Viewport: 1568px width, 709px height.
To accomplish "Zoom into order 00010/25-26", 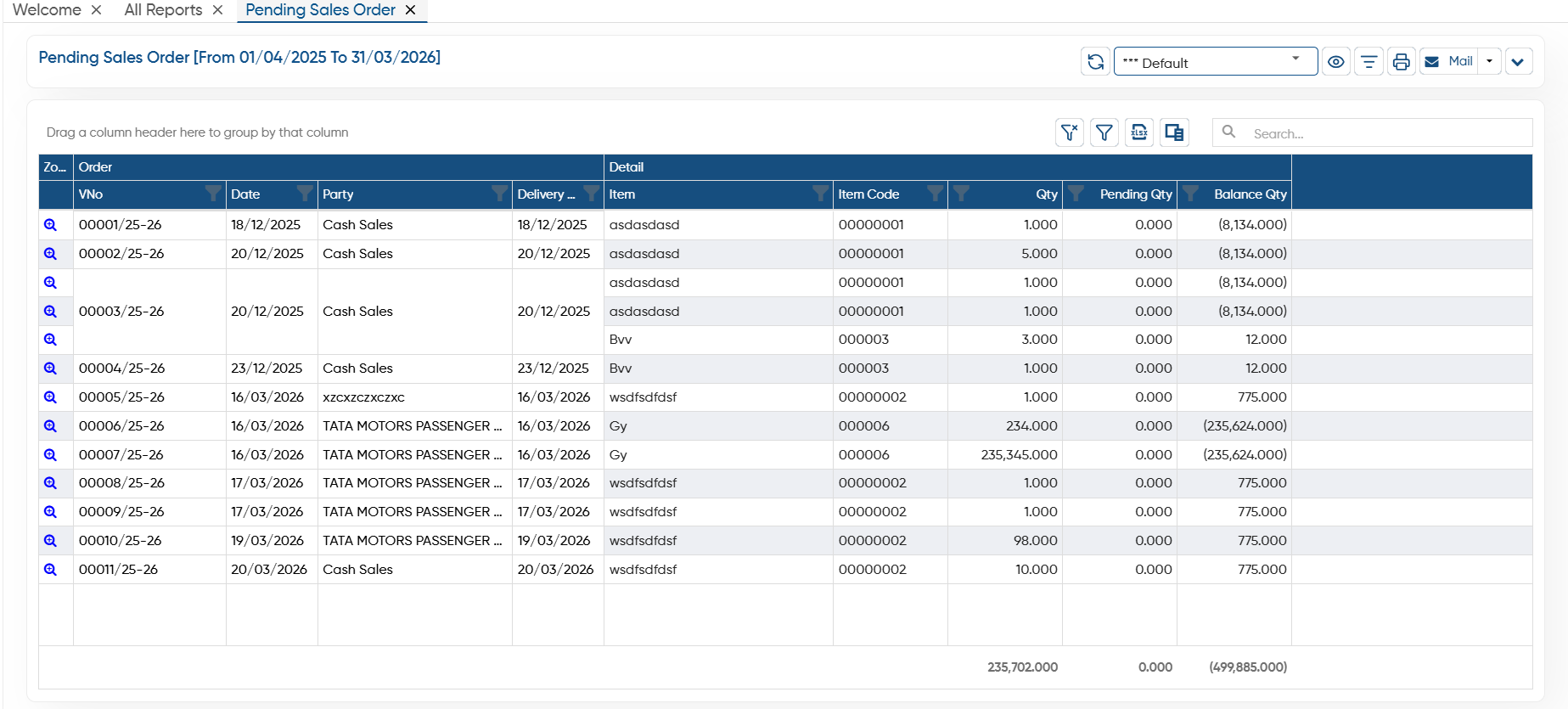I will tap(50, 541).
